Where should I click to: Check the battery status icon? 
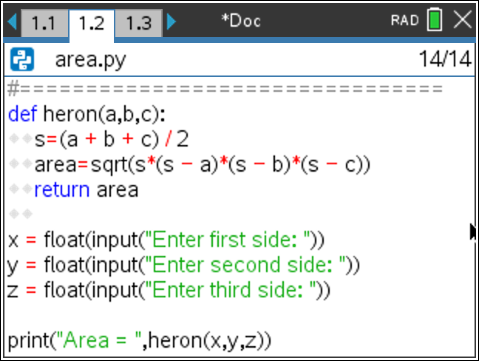pyautogui.click(x=435, y=20)
